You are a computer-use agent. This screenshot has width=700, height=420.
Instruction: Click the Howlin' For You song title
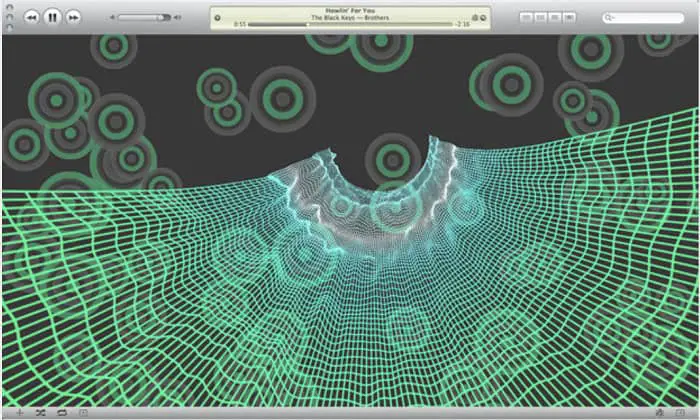pyautogui.click(x=350, y=11)
